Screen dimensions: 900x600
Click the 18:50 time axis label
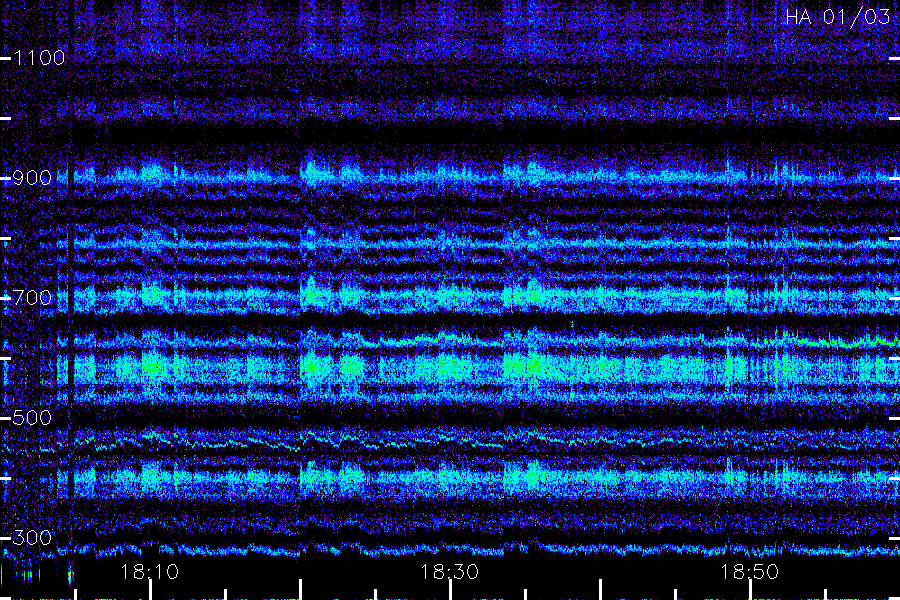click(750, 572)
